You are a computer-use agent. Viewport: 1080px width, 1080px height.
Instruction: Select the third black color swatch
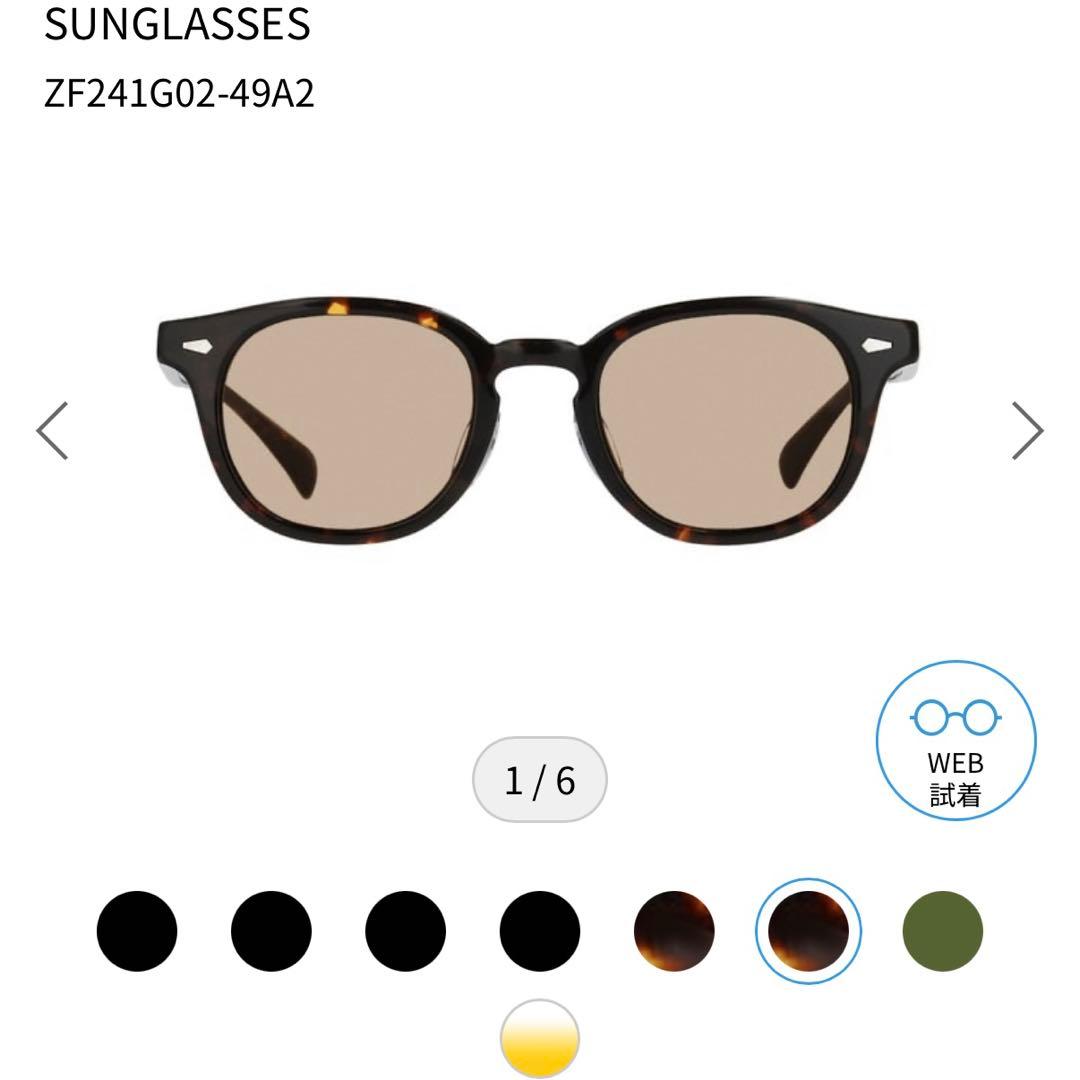[x=406, y=931]
